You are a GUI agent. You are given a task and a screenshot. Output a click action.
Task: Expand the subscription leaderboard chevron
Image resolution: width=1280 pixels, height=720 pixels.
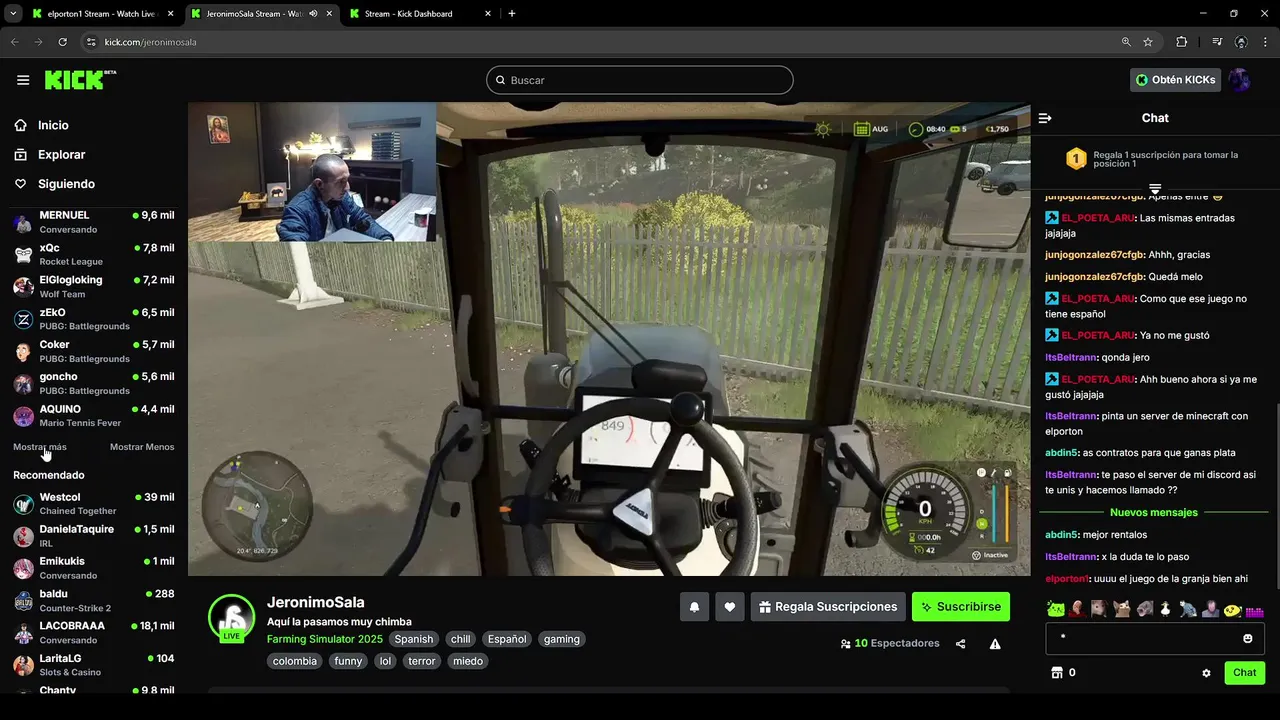pyautogui.click(x=1155, y=188)
